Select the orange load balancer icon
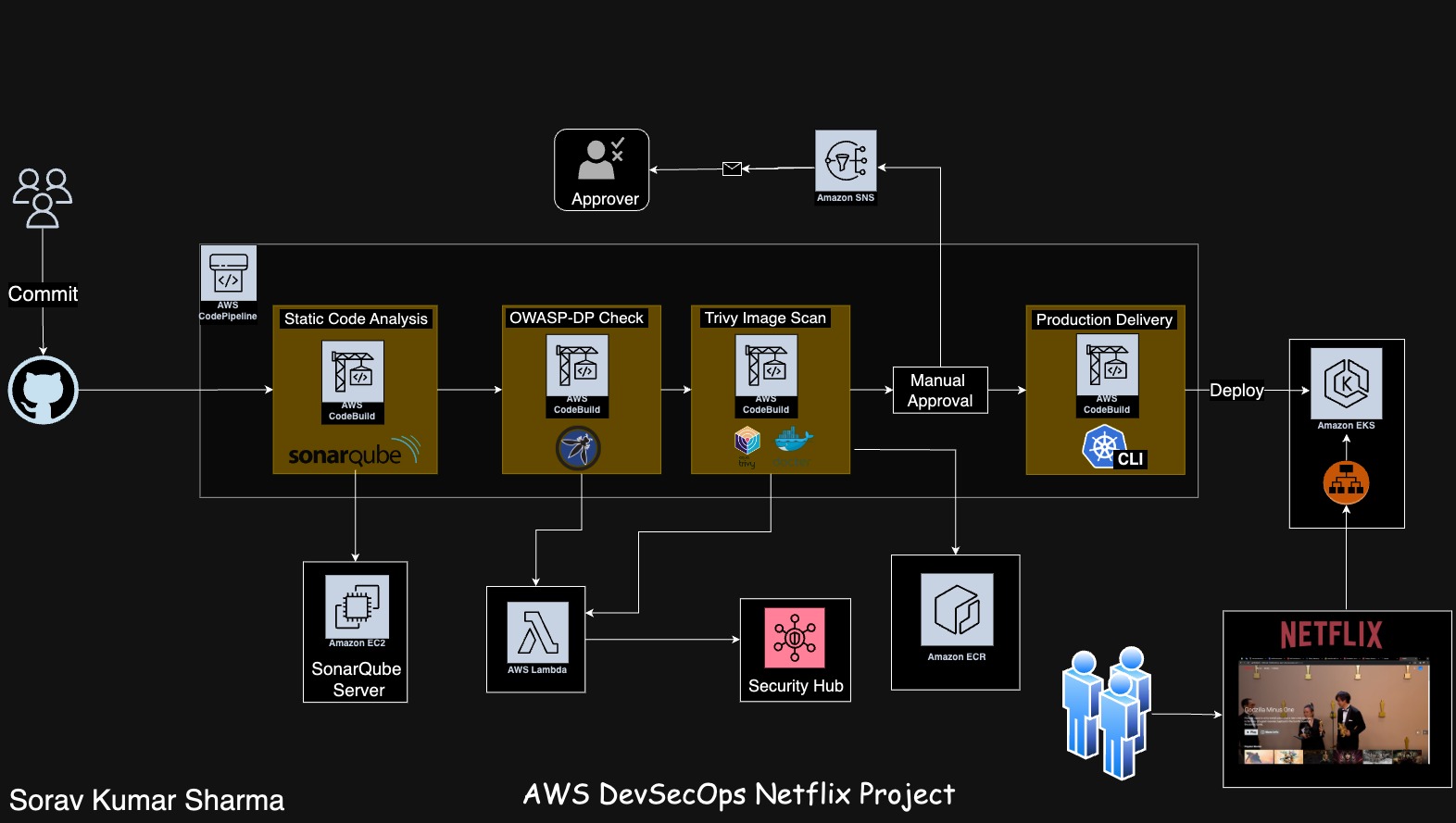 coord(1347,482)
